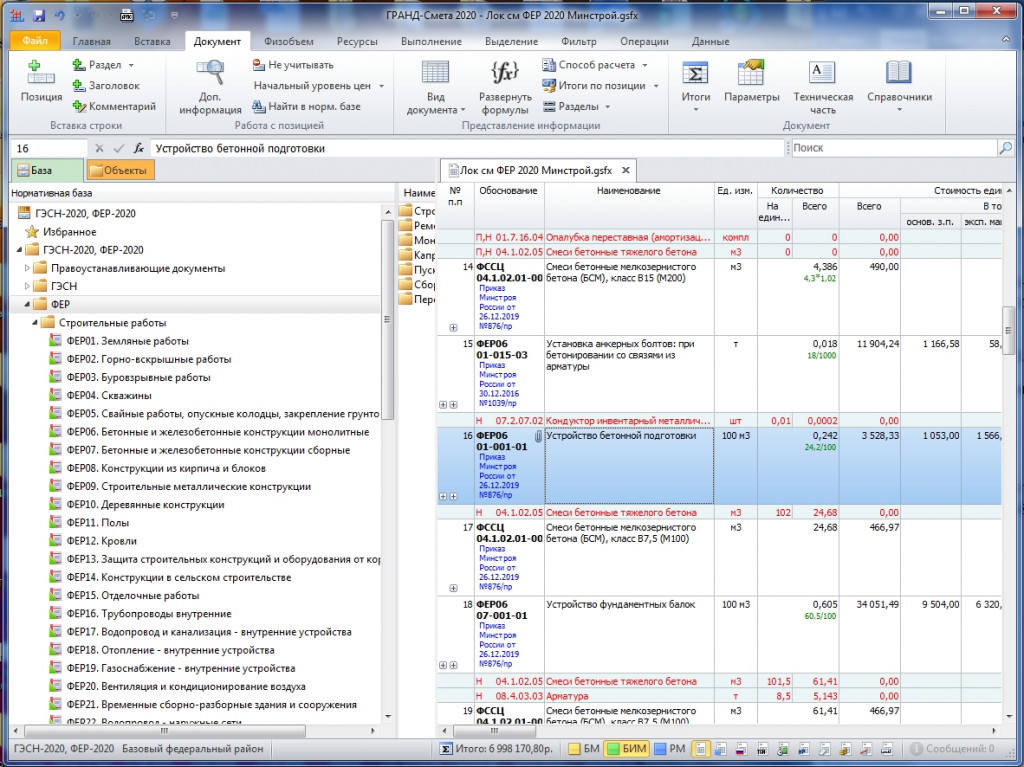The width and height of the screenshot is (1024, 767).
Task: Open the Способ расчета dropdown
Action: [645, 65]
